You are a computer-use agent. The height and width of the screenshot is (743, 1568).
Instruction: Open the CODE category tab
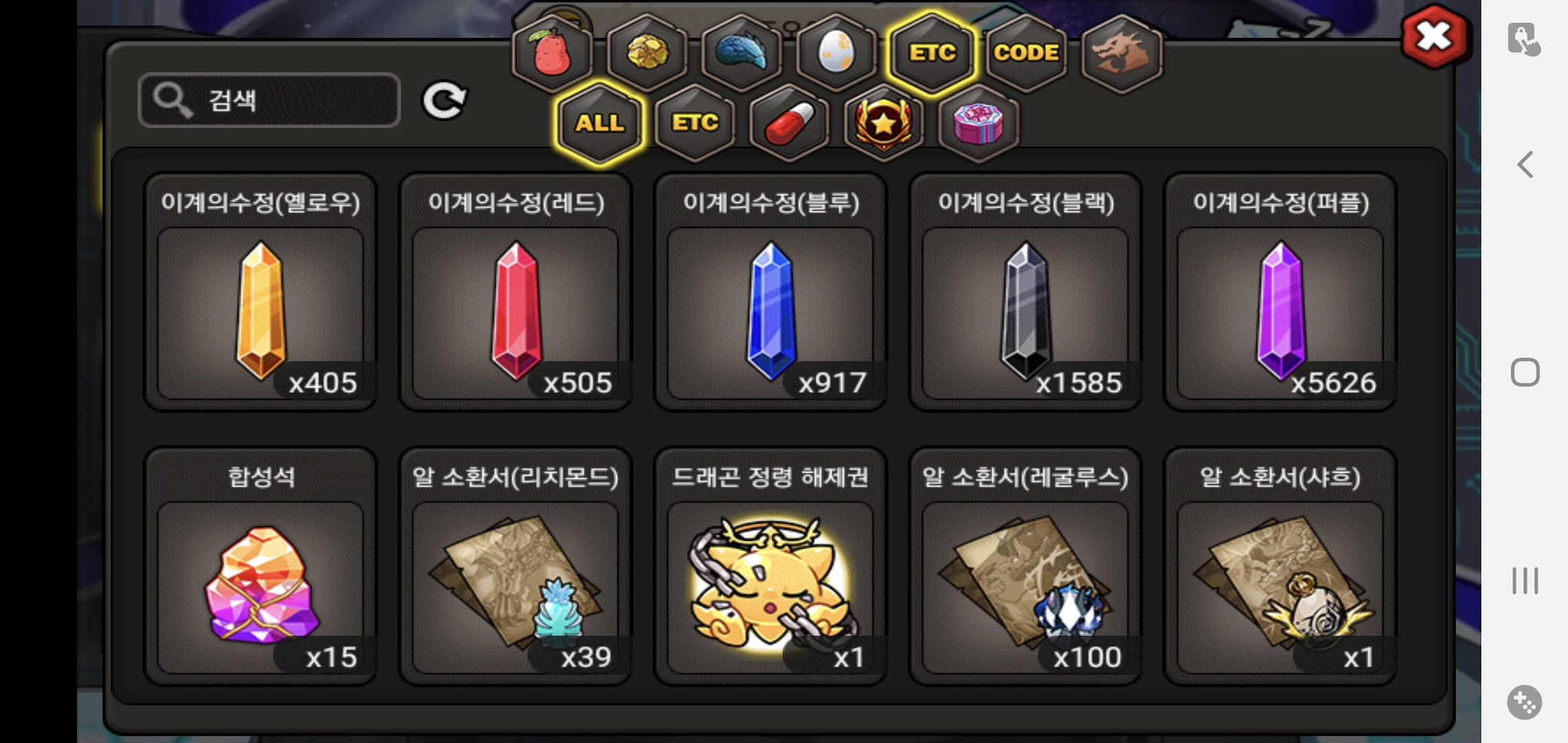(x=1026, y=53)
